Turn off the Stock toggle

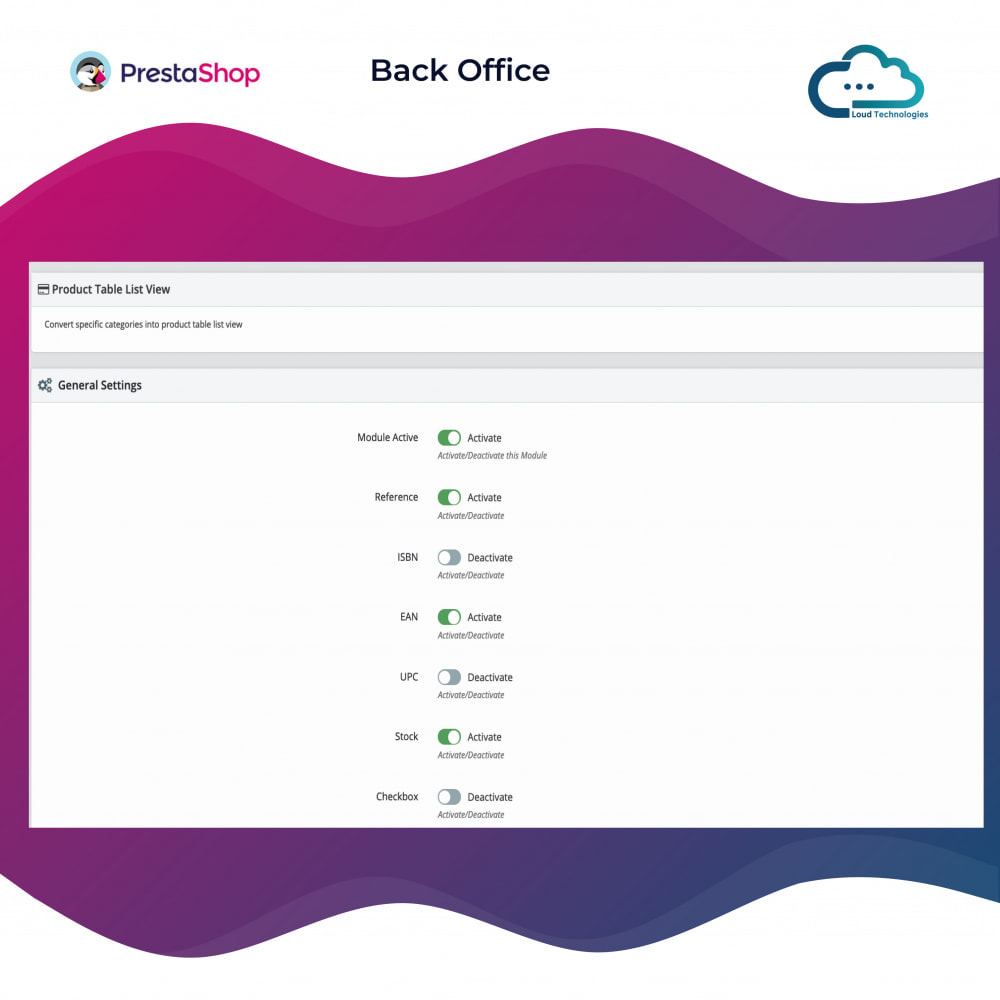(449, 737)
